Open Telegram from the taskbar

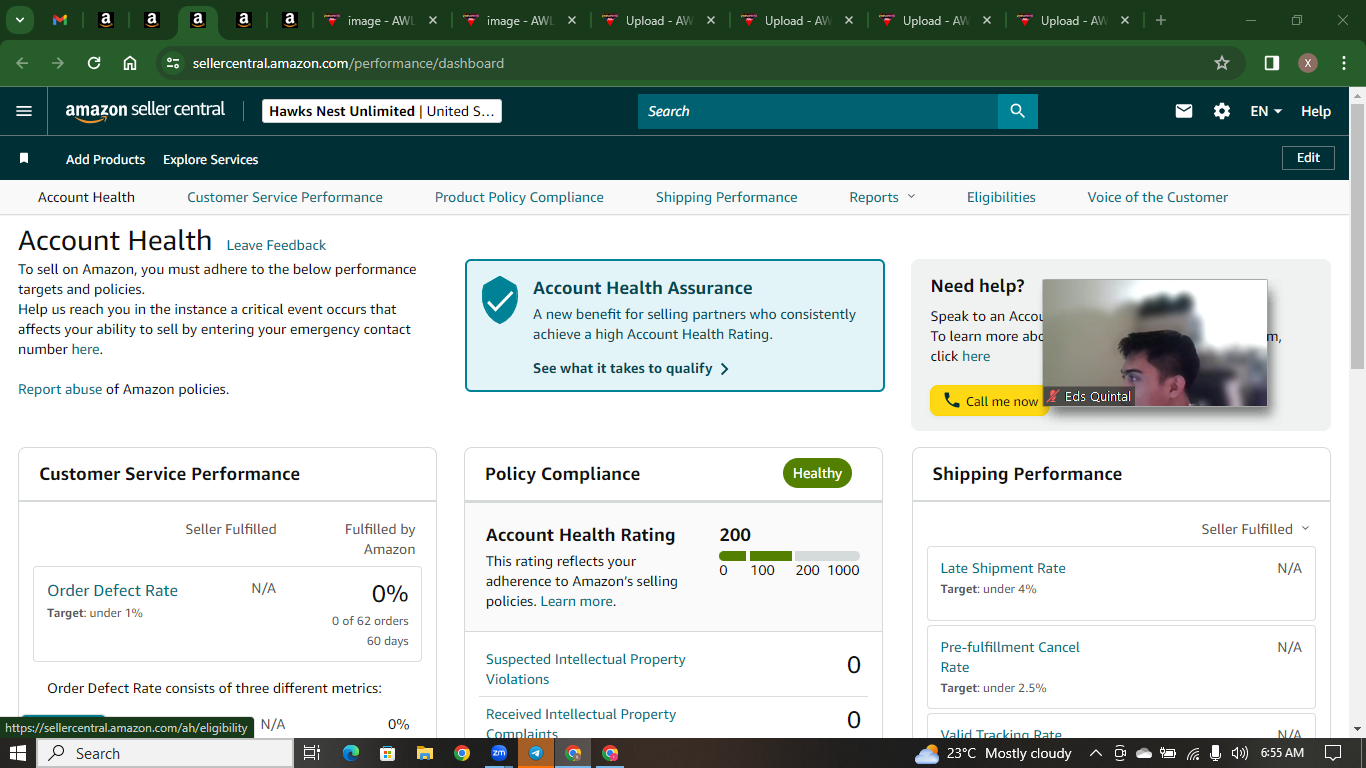point(536,753)
